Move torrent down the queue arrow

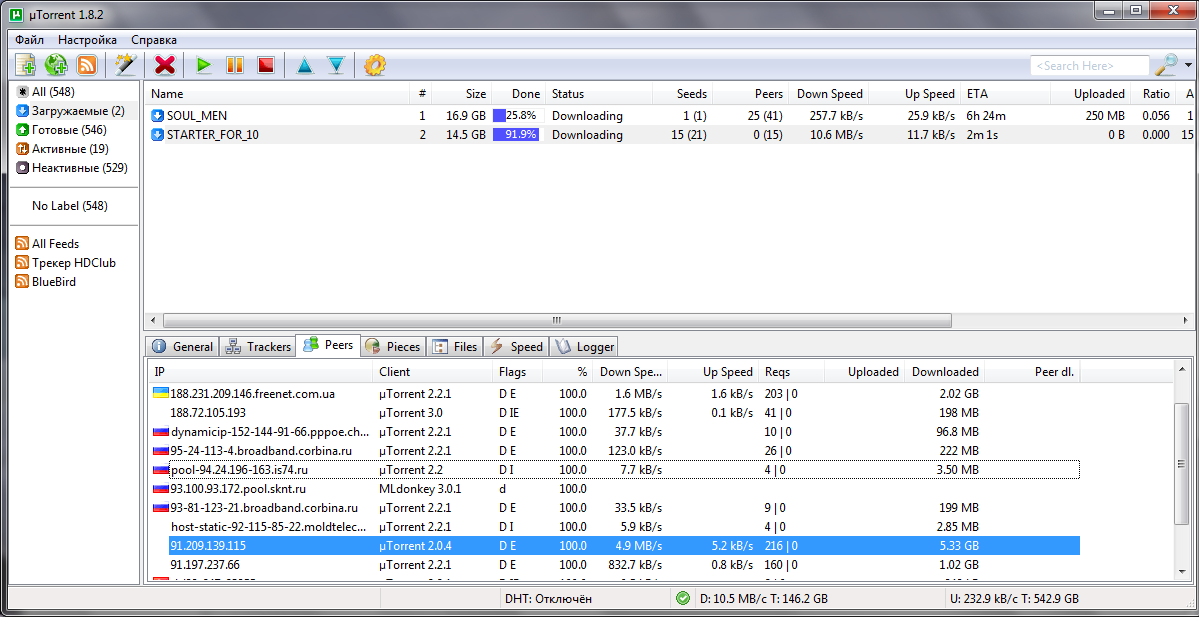pos(336,65)
